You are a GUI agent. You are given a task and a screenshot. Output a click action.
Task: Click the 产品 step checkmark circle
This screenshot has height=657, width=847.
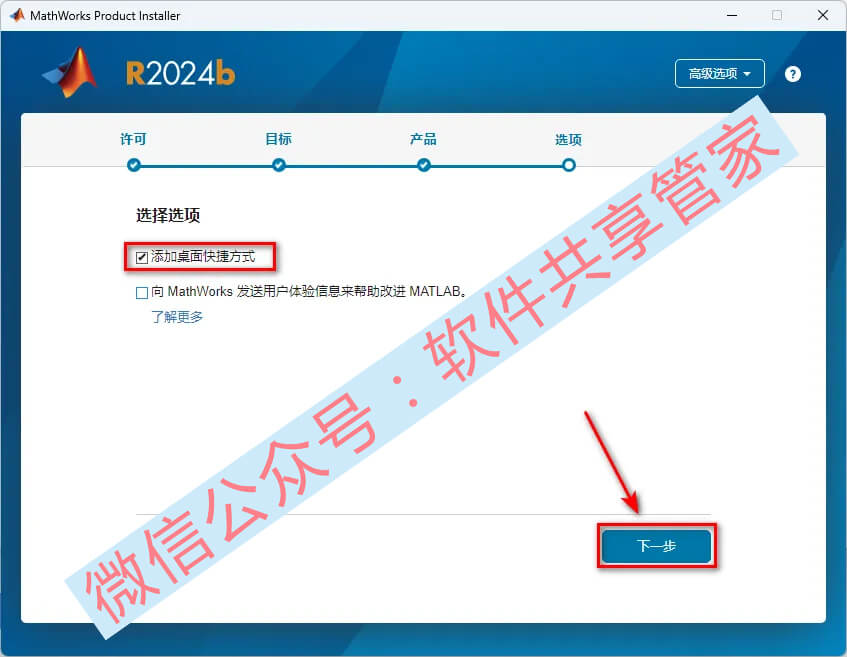tap(424, 165)
